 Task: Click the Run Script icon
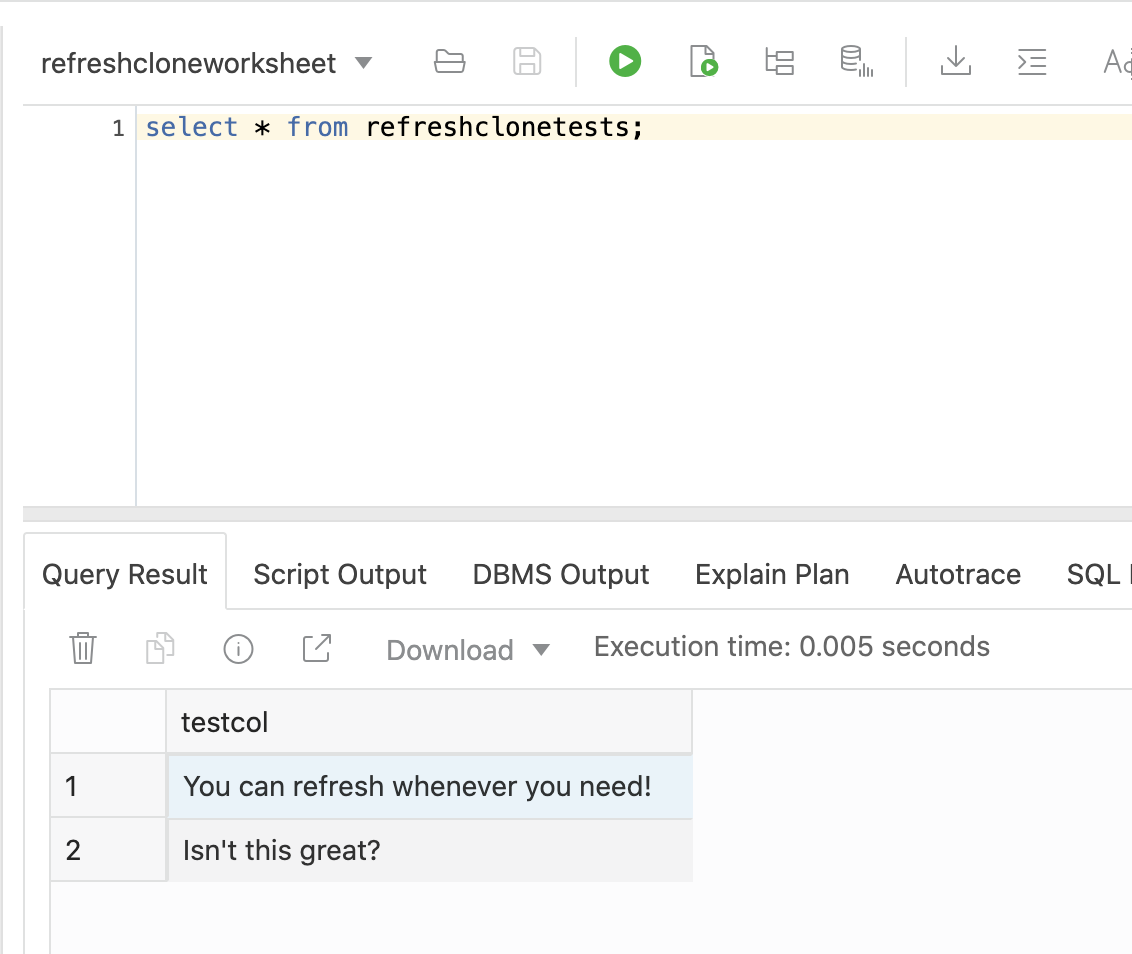[703, 62]
